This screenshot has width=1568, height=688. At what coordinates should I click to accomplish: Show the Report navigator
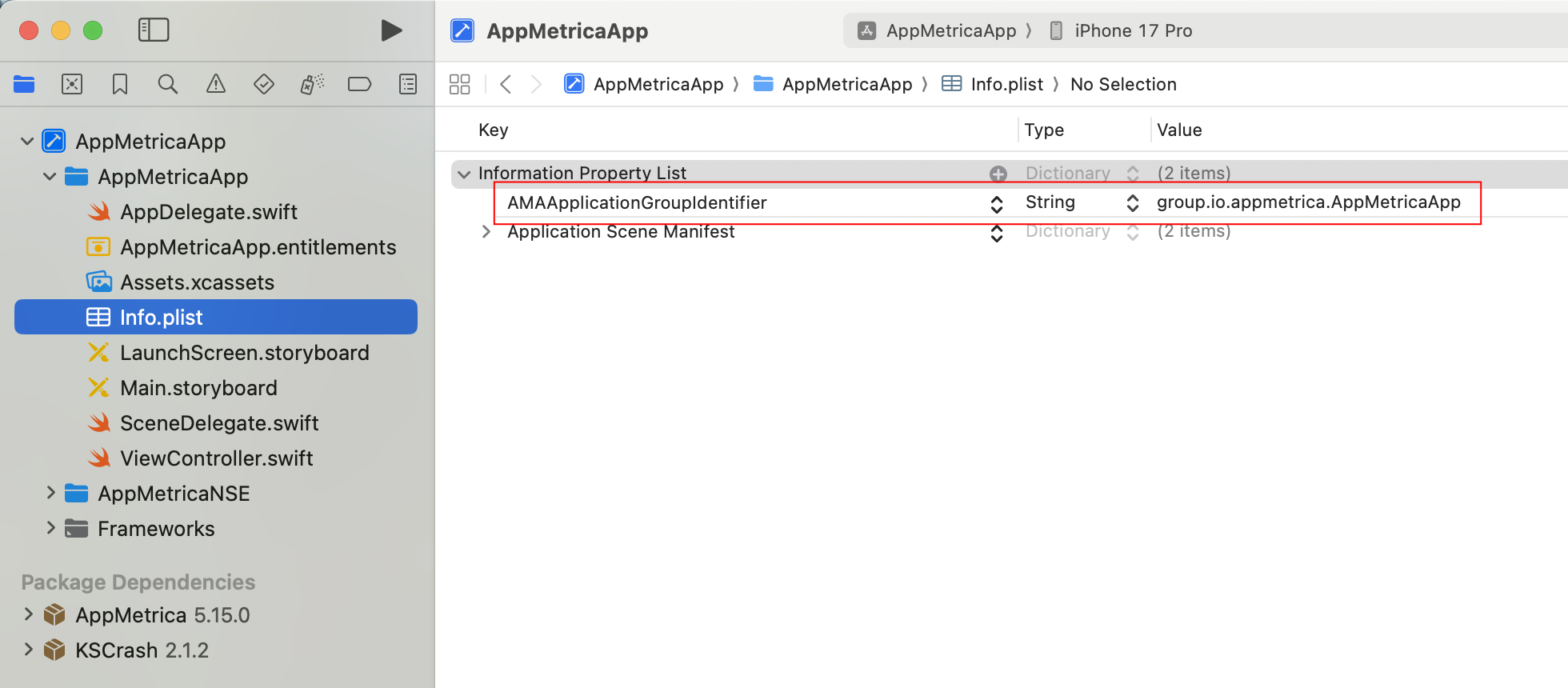point(408,84)
